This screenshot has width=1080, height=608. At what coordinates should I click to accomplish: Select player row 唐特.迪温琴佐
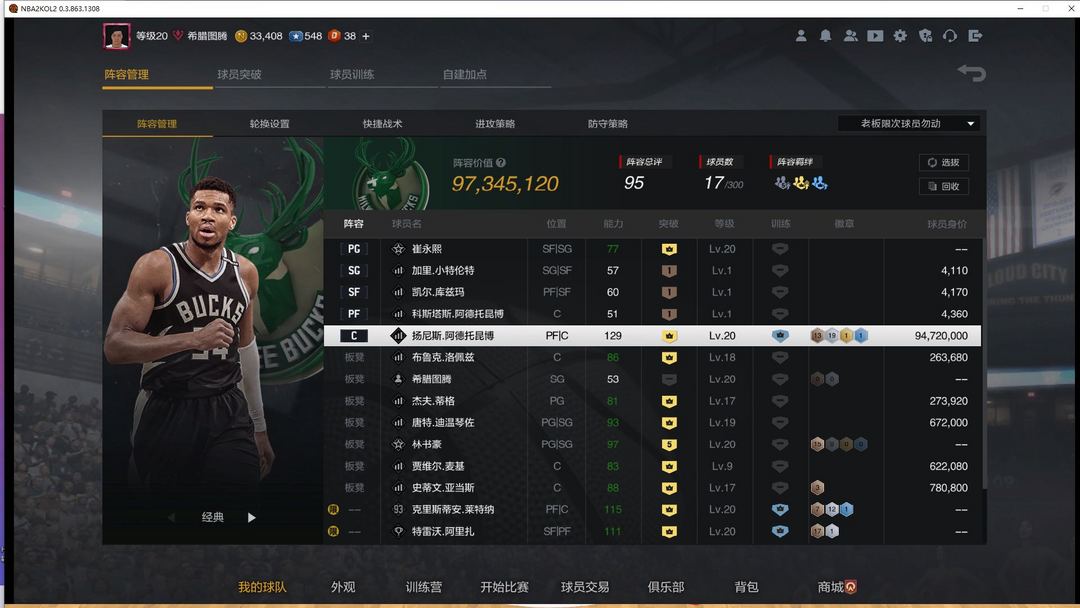click(x=652, y=423)
